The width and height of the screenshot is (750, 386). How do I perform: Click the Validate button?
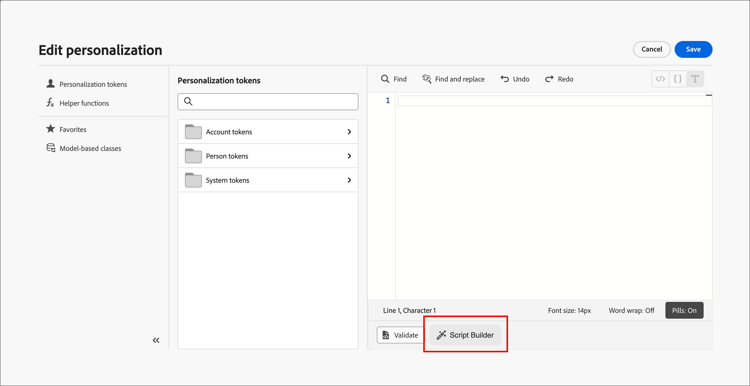coord(401,335)
